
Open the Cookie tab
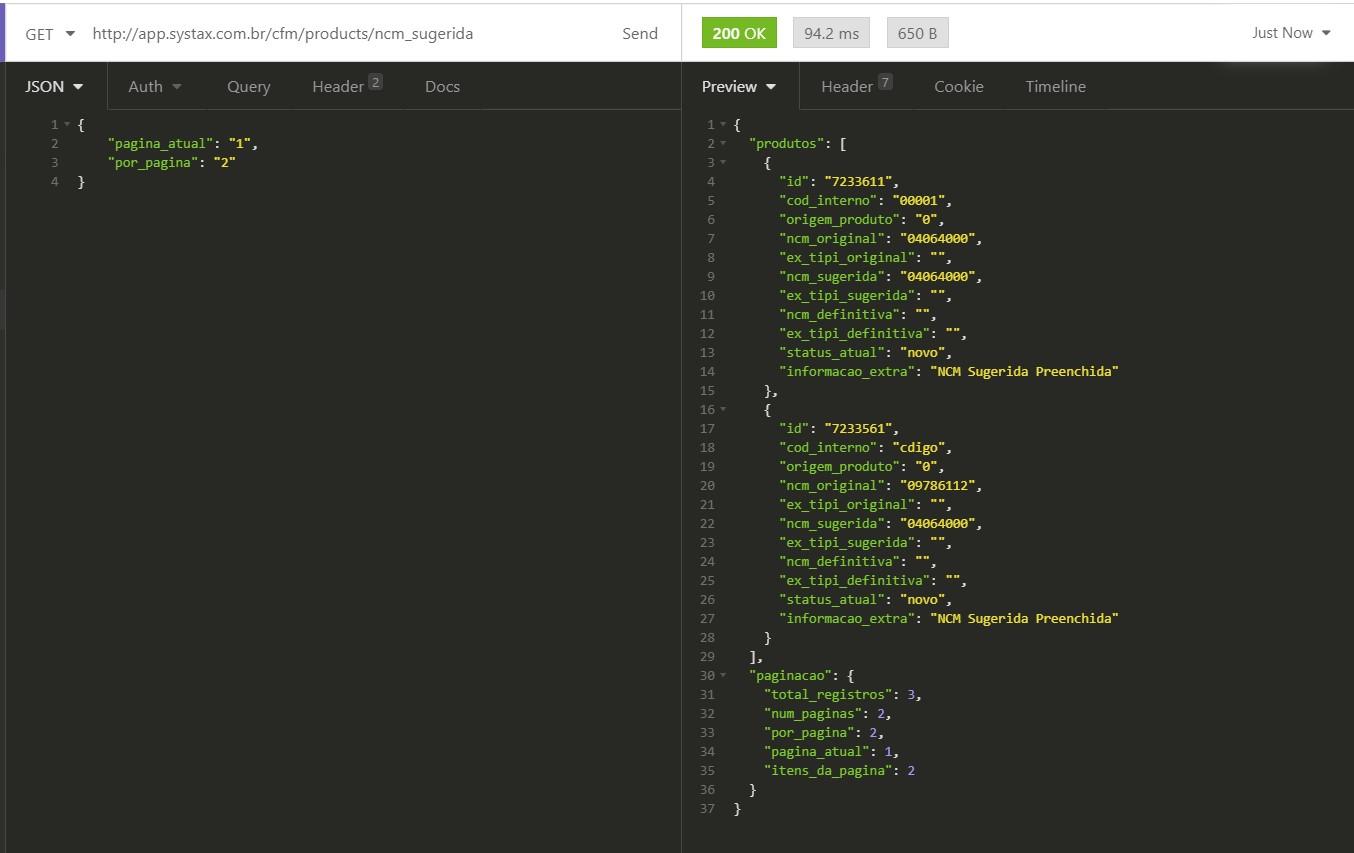[x=959, y=86]
